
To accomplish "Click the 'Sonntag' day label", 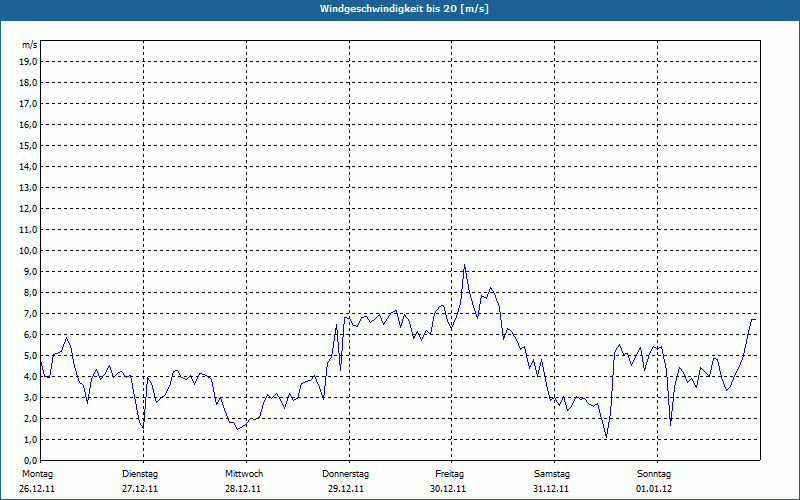I will (x=654, y=474).
